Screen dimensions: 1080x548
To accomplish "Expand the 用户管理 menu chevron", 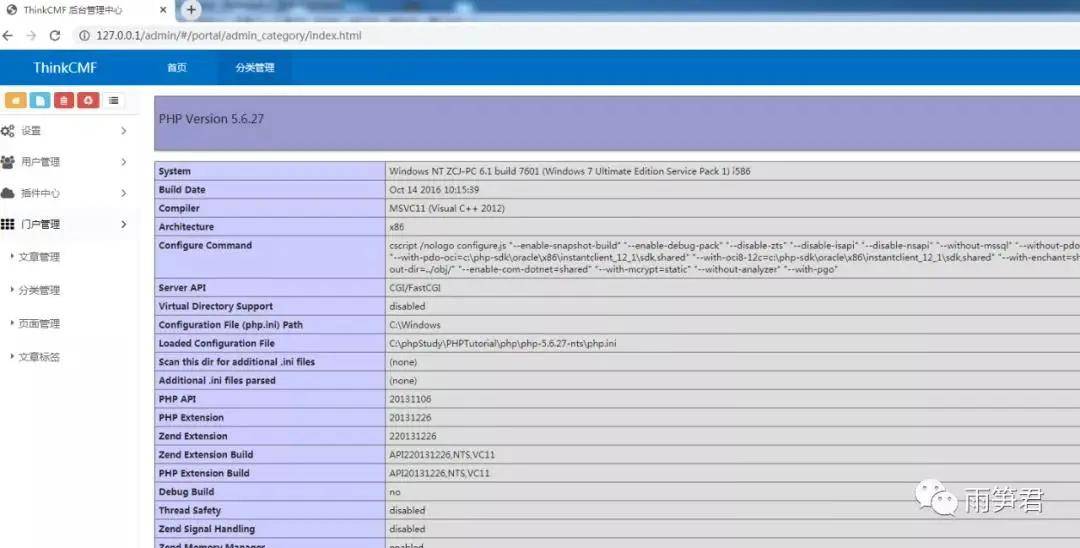I will (x=123, y=162).
